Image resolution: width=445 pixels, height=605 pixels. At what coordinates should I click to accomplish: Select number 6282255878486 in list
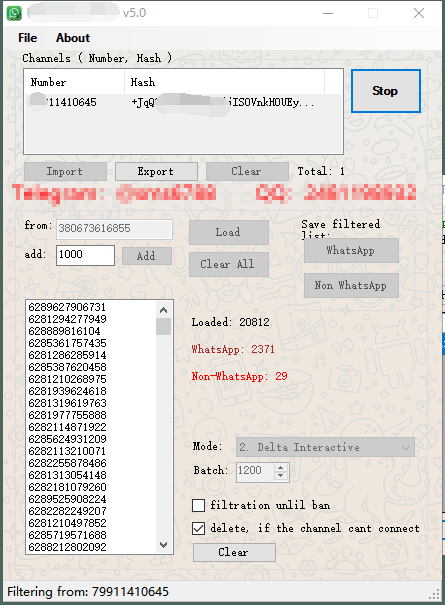(67, 463)
